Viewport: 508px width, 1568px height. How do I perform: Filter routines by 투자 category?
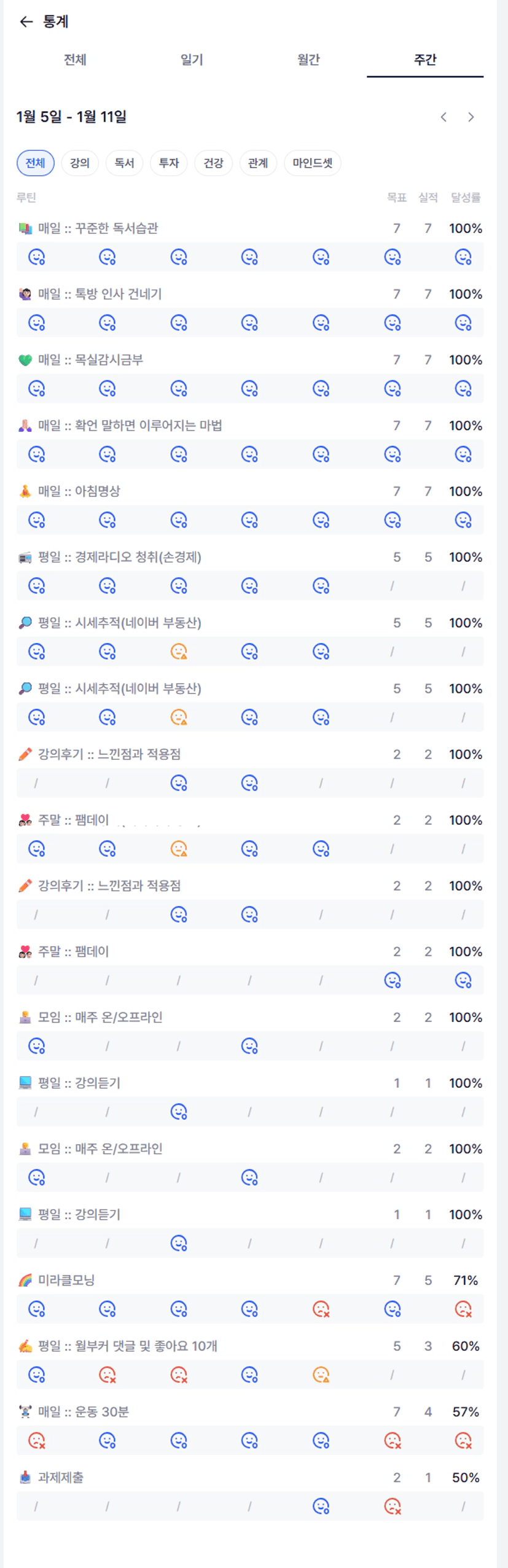pyautogui.click(x=168, y=163)
